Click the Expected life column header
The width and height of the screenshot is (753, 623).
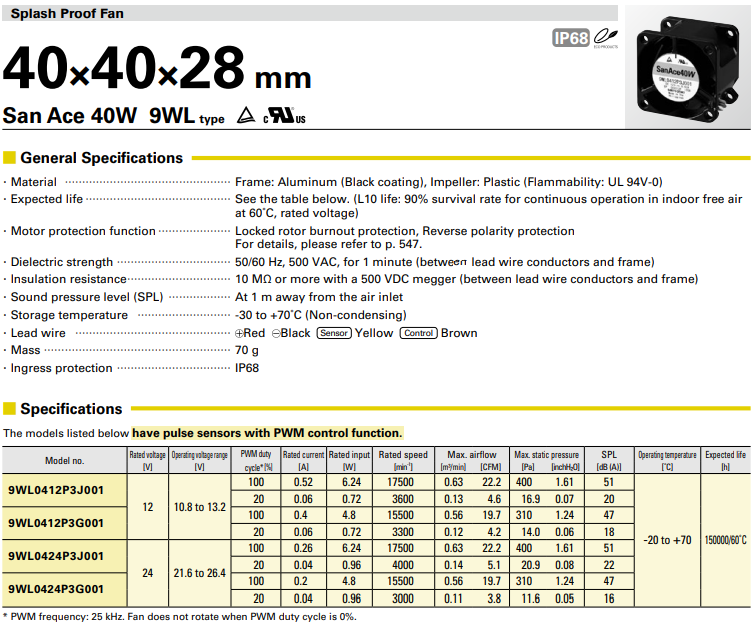point(725,460)
